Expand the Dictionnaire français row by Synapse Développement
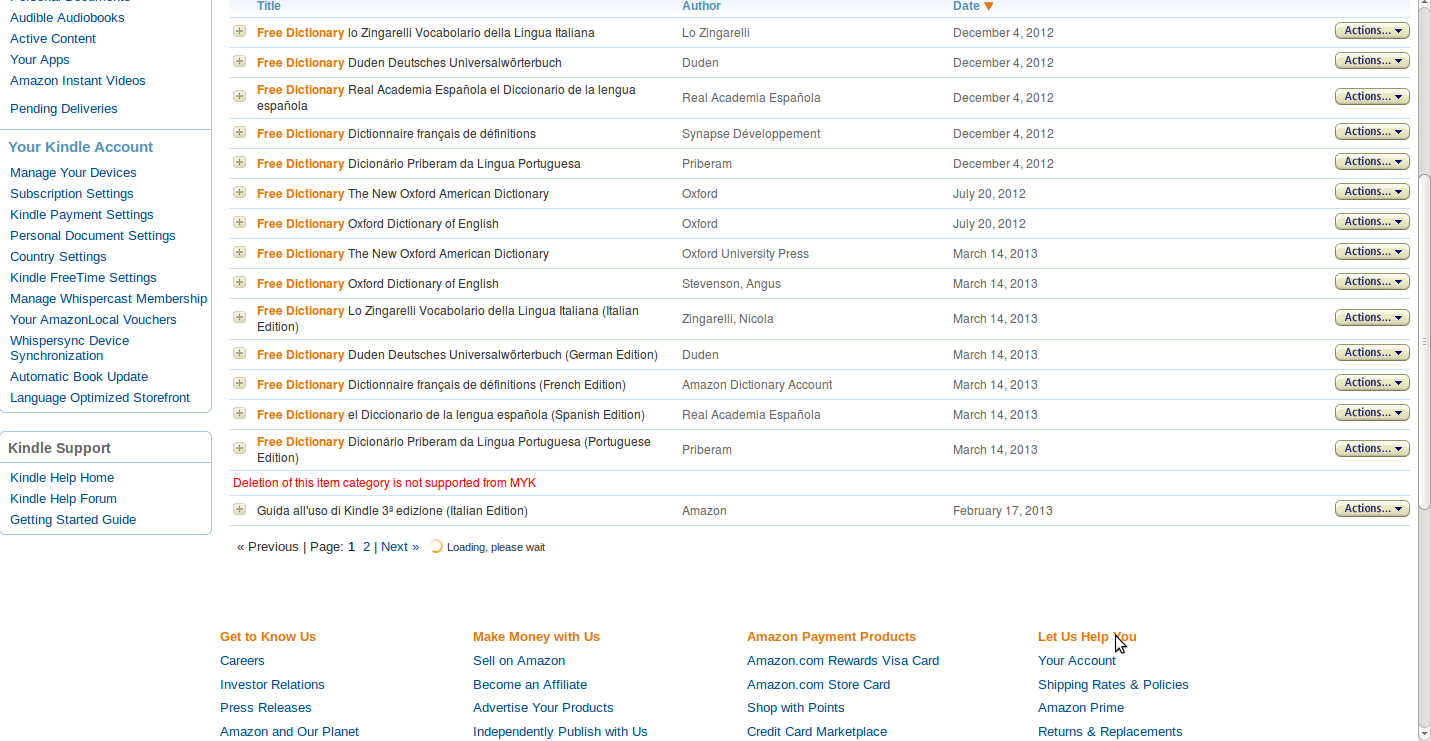The width and height of the screenshot is (1431, 741). (239, 132)
